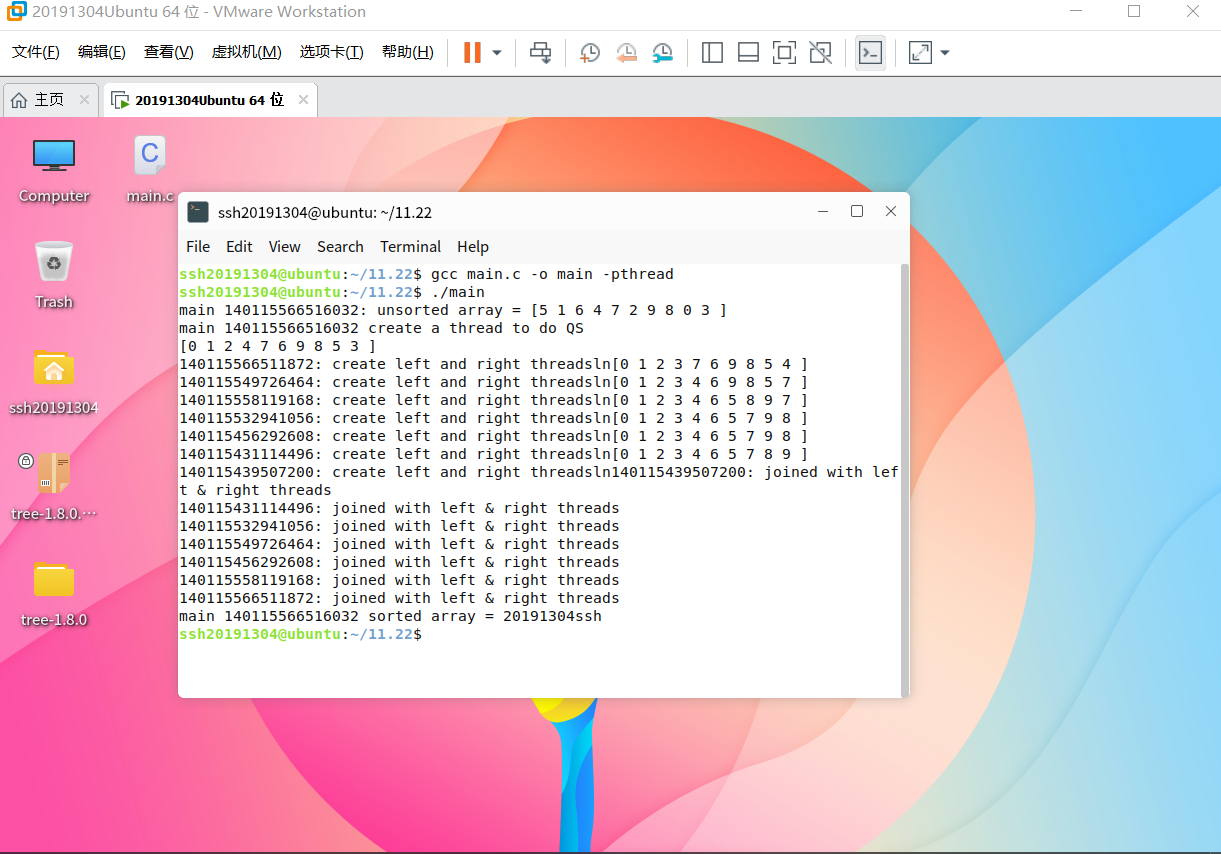Click the VMware Workstation title bar icon
The width and height of the screenshot is (1221, 854).
tap(16, 12)
